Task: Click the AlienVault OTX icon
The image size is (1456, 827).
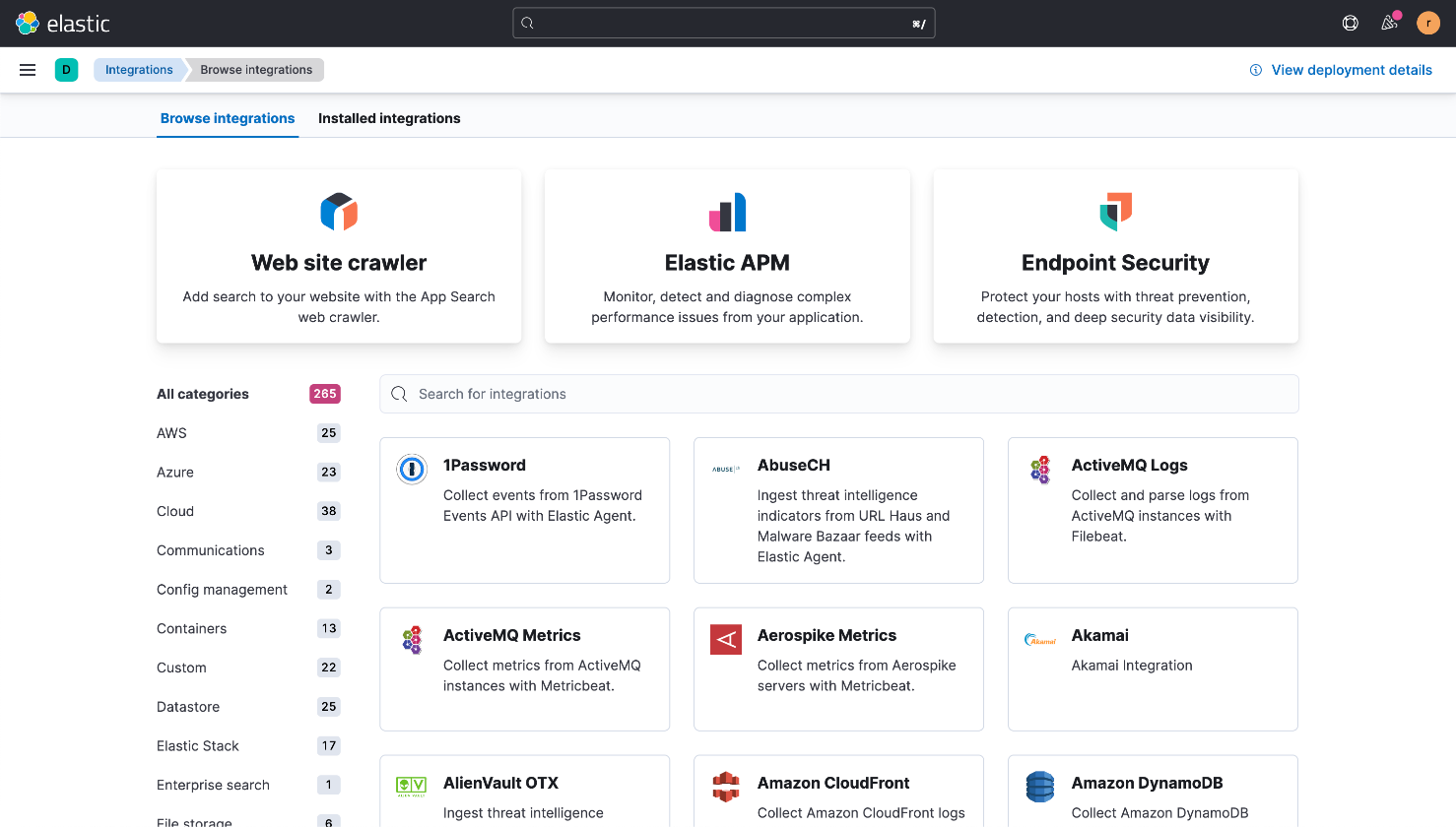Action: (x=412, y=786)
